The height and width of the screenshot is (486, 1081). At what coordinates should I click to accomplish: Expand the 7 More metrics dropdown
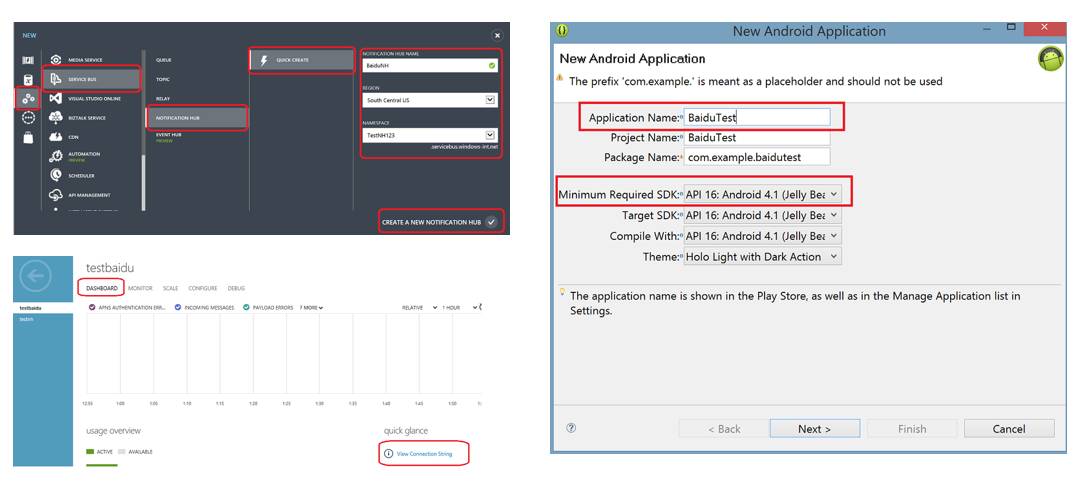(x=312, y=307)
